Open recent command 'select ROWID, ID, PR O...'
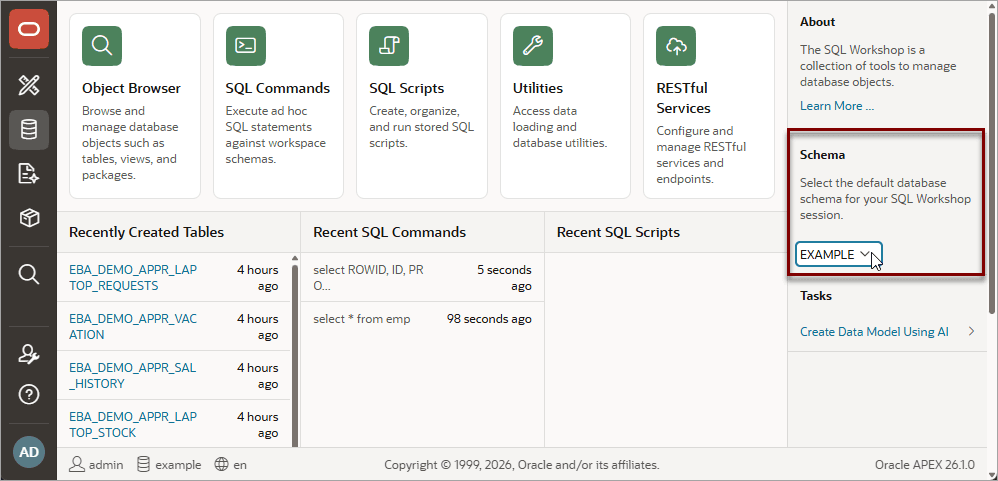Screen dimensions: 998x481 click(369, 278)
